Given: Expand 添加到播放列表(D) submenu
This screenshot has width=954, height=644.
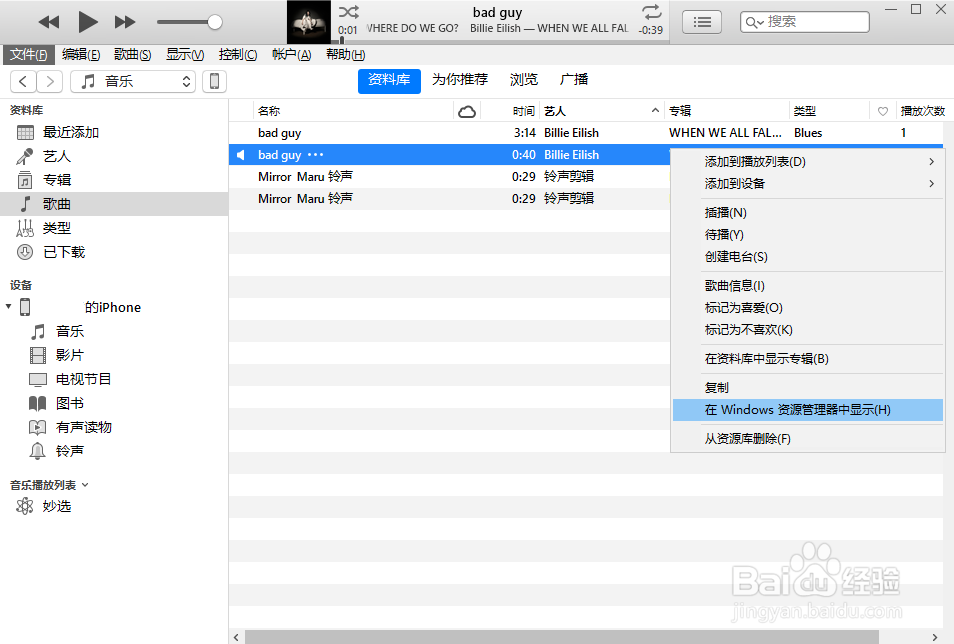Looking at the screenshot, I should [808, 162].
